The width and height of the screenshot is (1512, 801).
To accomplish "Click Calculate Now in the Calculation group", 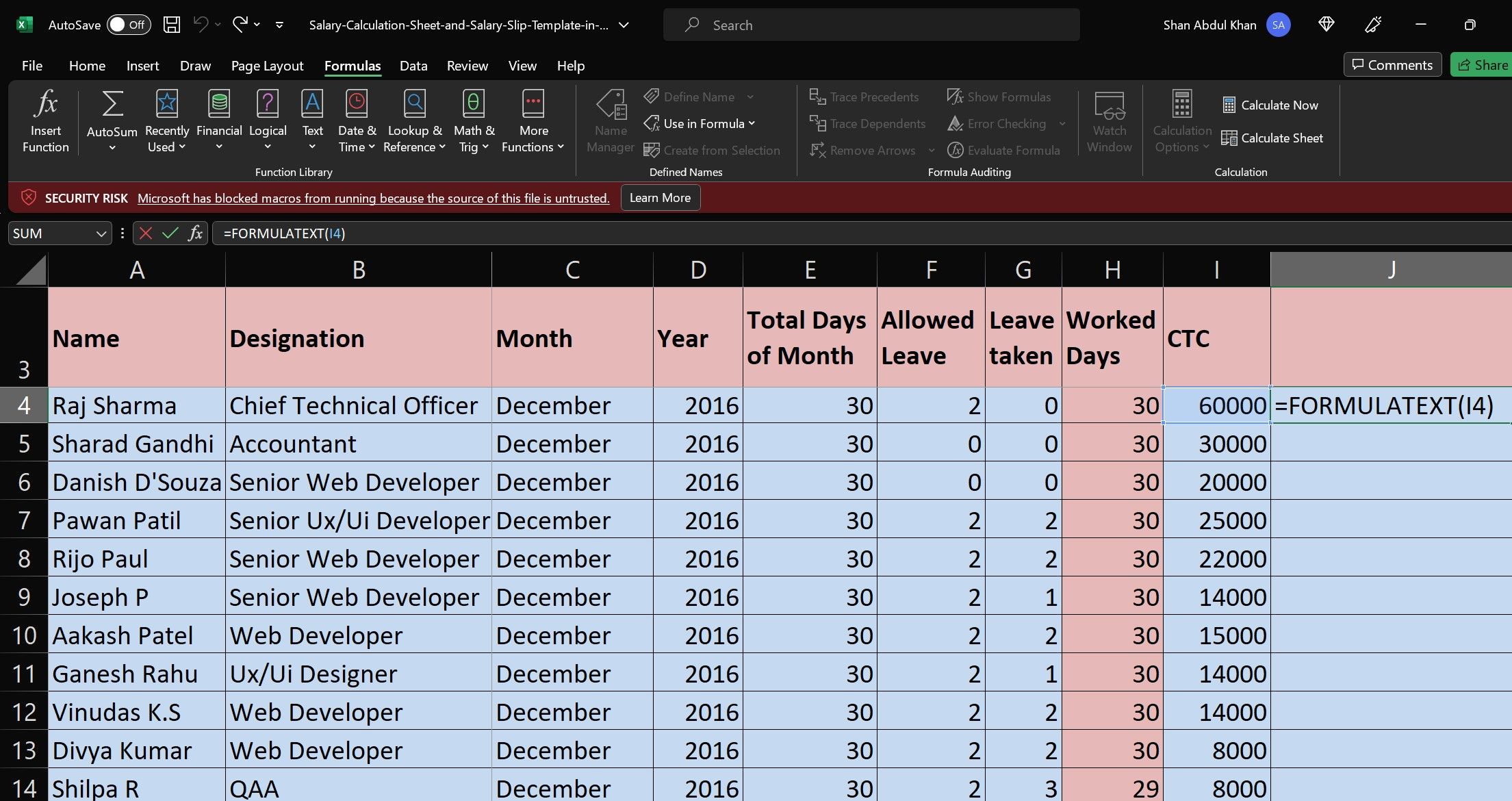I will pyautogui.click(x=1271, y=105).
